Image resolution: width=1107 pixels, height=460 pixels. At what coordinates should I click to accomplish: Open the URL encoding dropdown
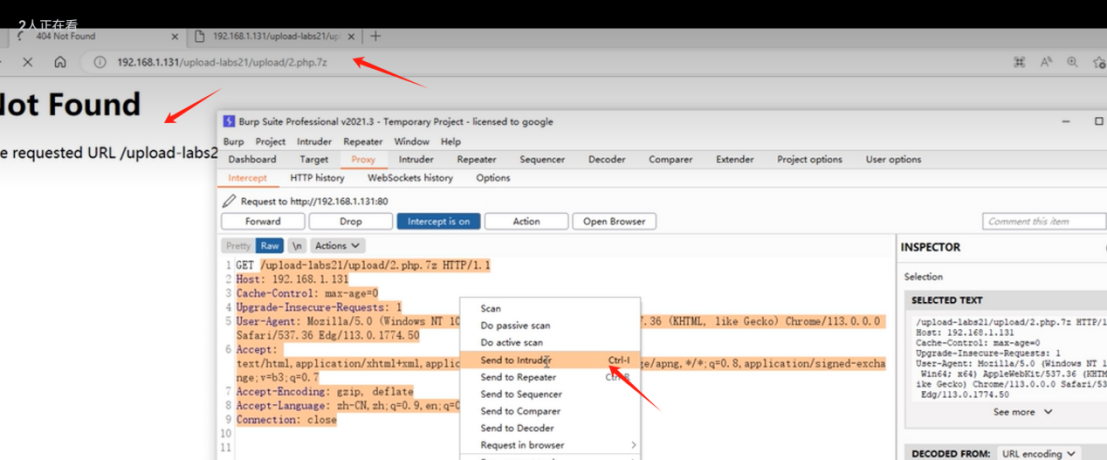click(1038, 454)
